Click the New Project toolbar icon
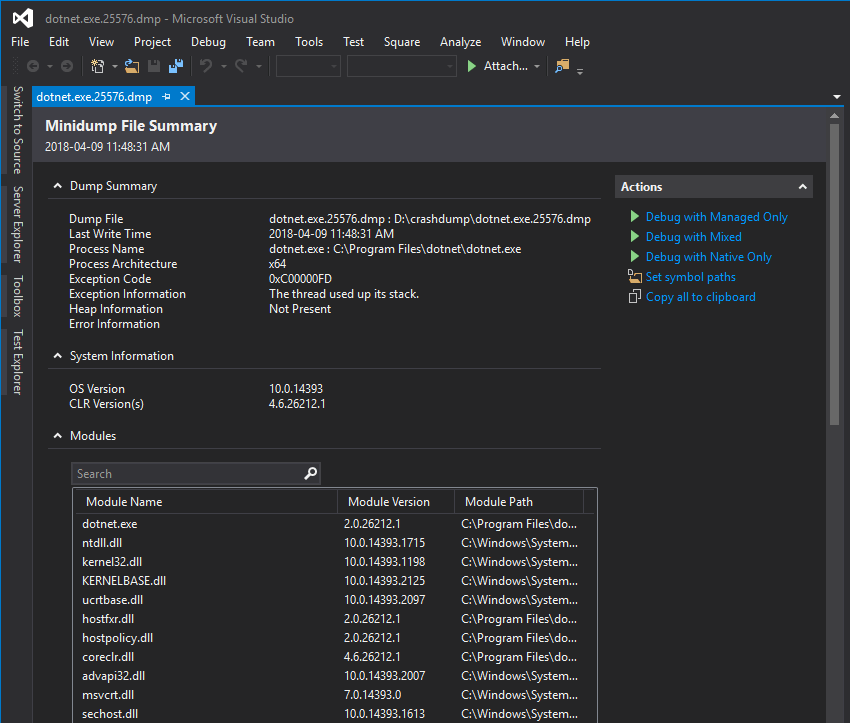The width and height of the screenshot is (850, 723). [97, 66]
